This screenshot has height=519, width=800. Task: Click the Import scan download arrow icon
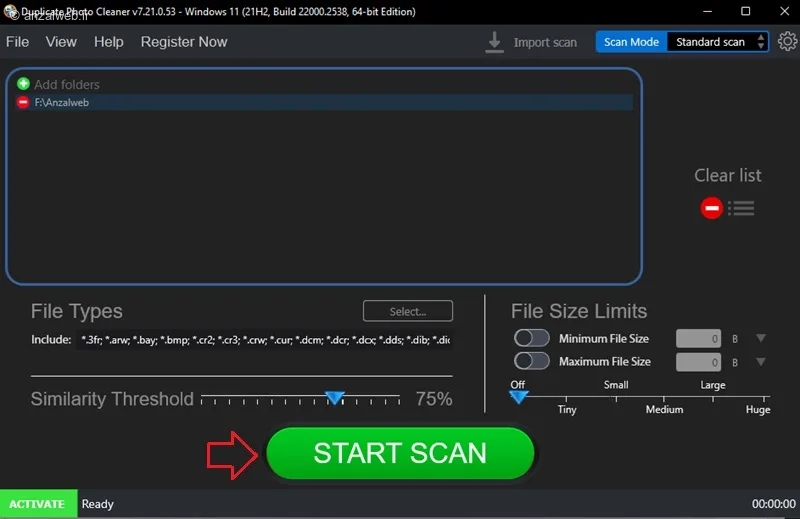pos(494,42)
